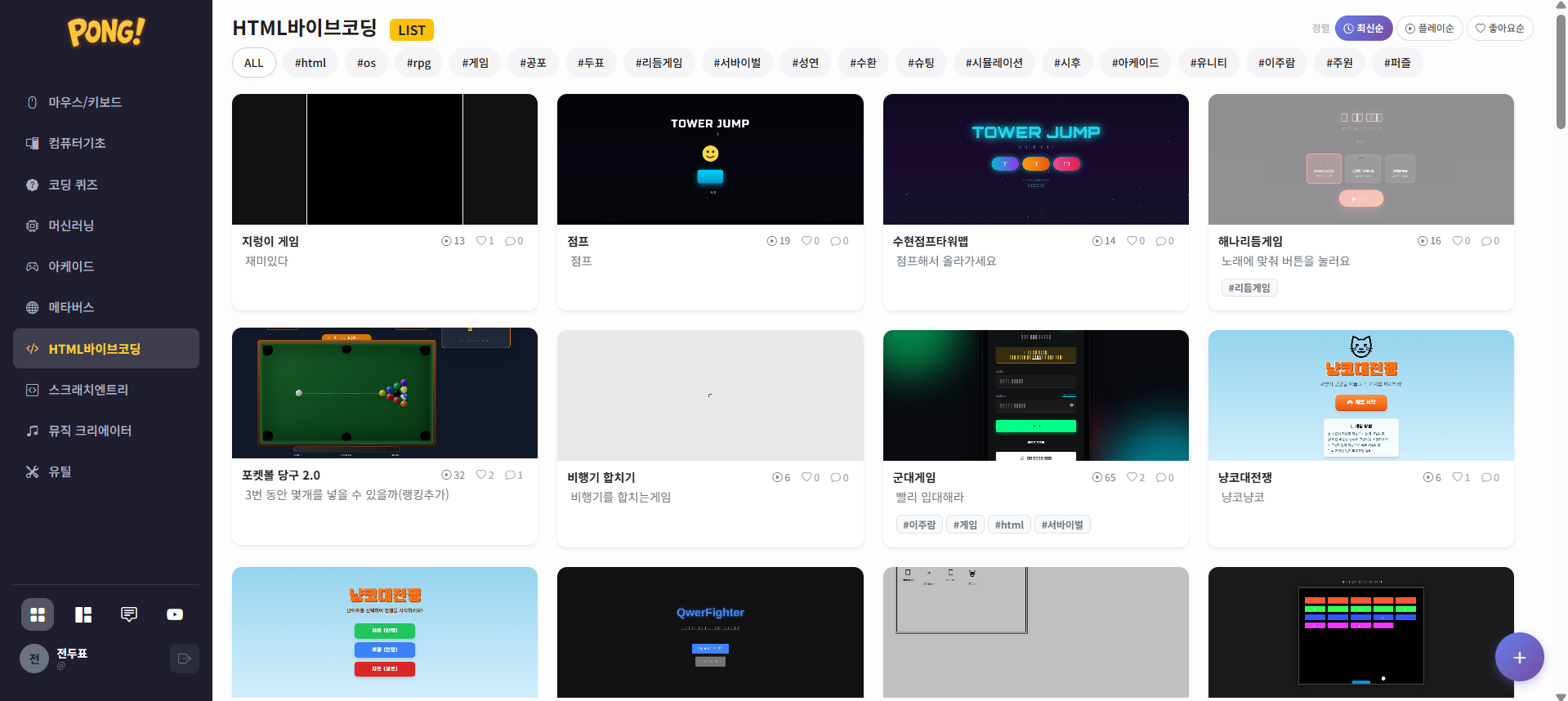Click the PONG! logo
This screenshot has height=701, width=1568.
(106, 32)
